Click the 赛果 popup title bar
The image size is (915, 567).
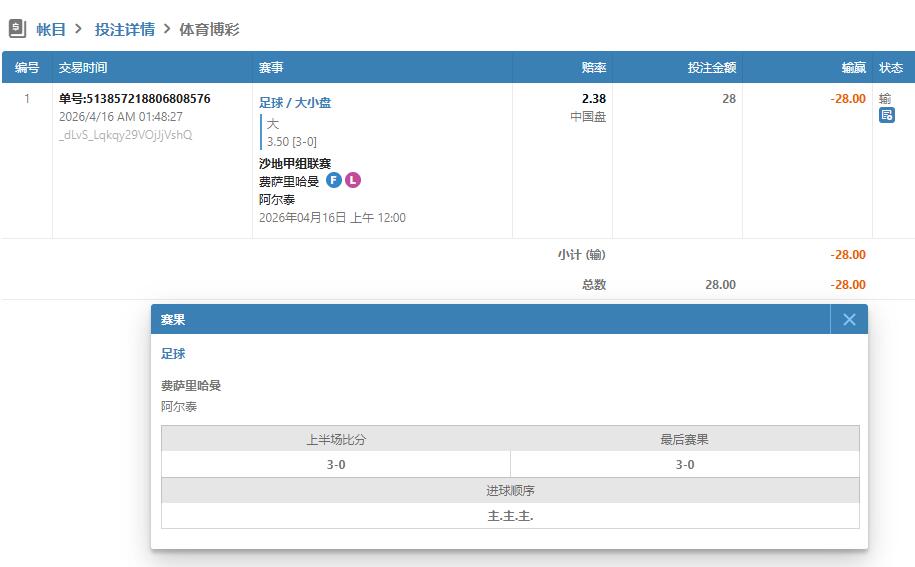[x=490, y=320]
